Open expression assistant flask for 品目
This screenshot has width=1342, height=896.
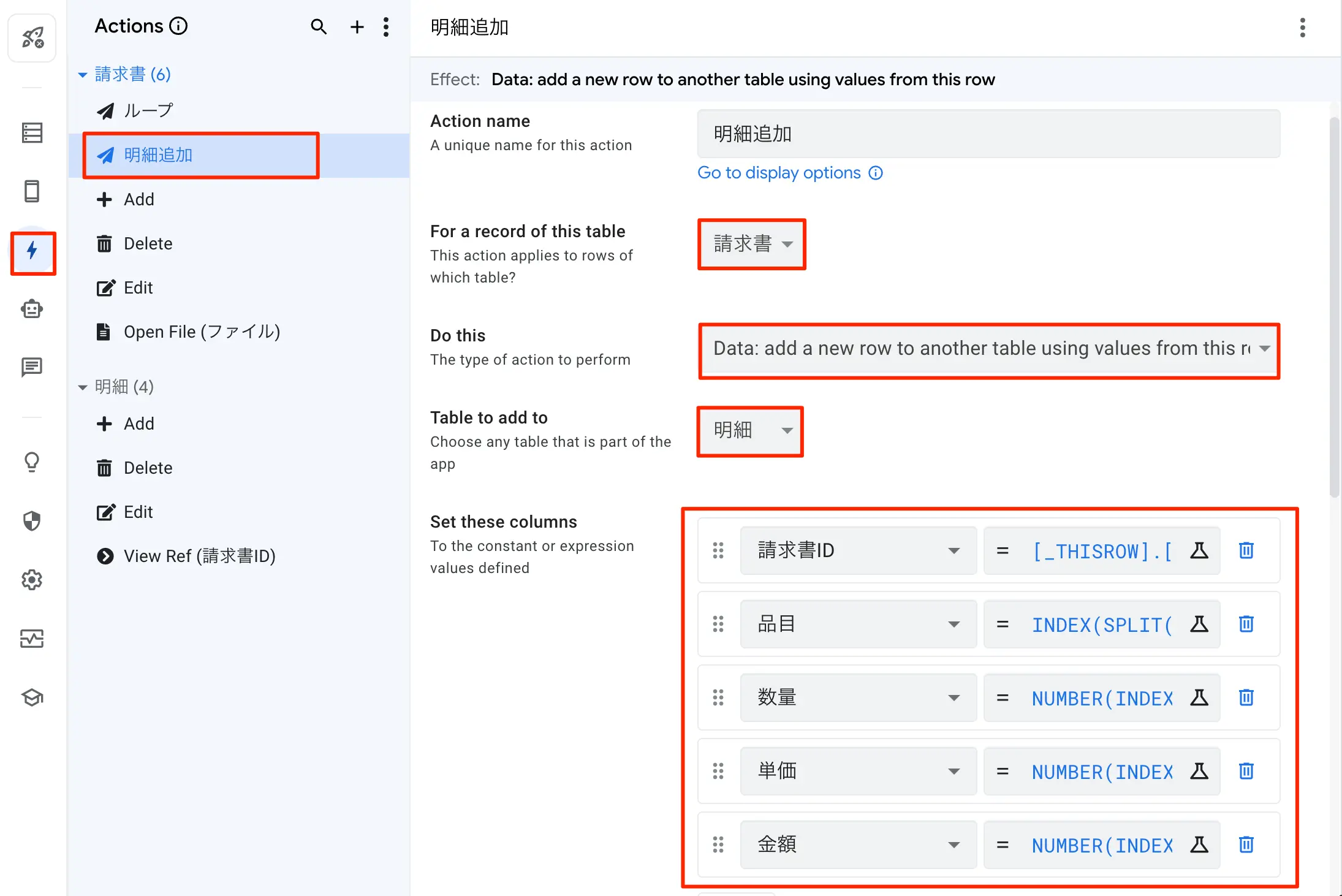1199,624
